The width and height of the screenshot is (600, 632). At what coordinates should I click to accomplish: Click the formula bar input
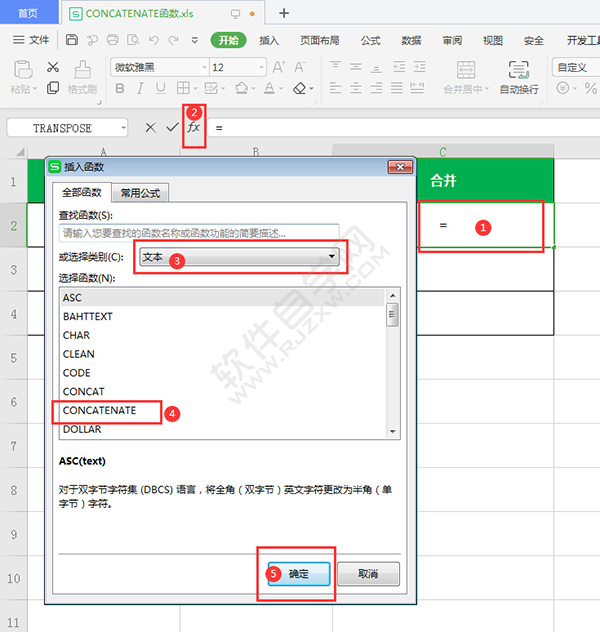(404, 128)
